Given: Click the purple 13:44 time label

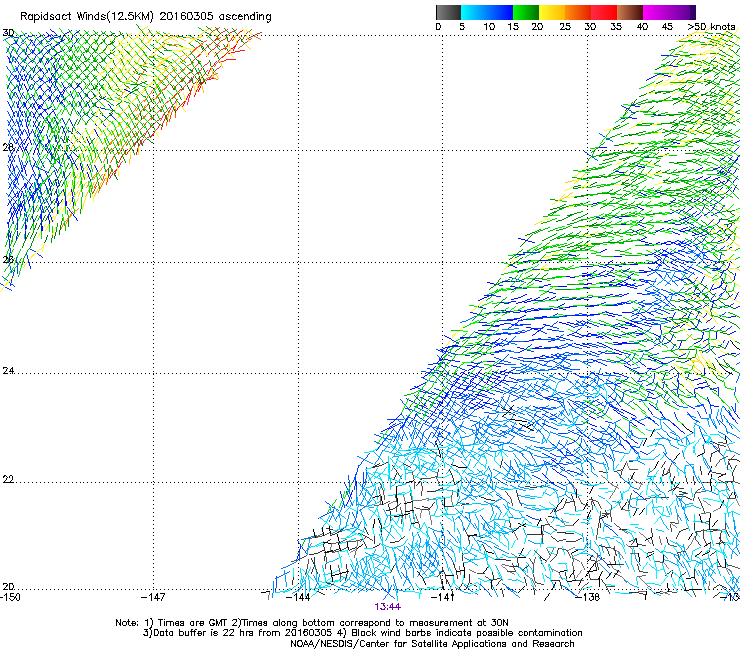Looking at the screenshot, I should pos(387,607).
